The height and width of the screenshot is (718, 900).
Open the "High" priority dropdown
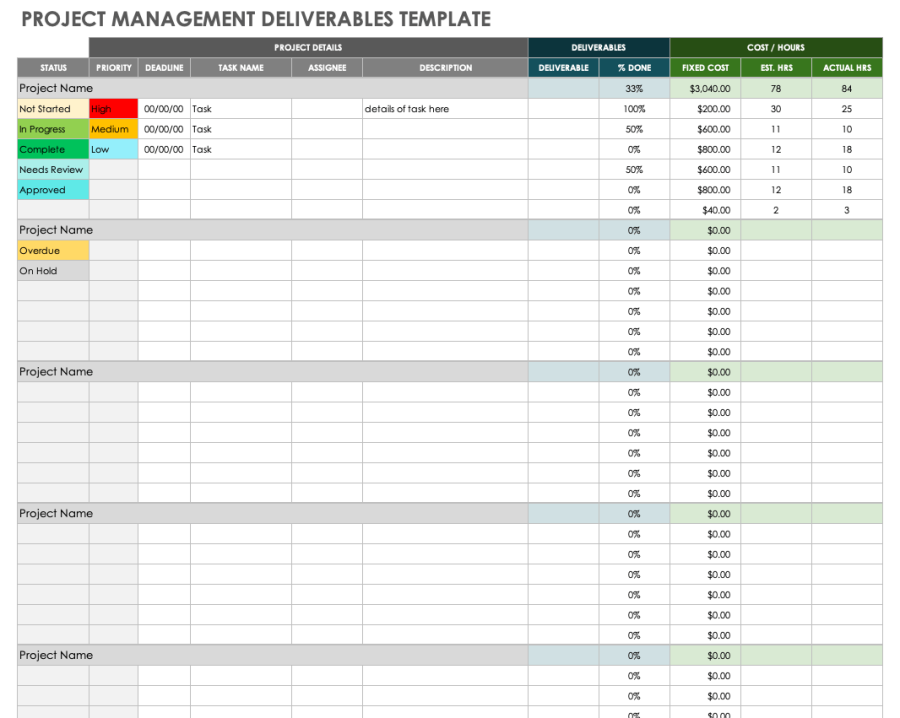point(112,108)
